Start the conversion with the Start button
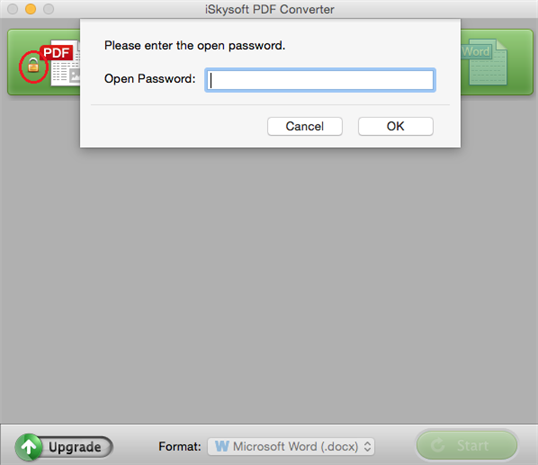The height and width of the screenshot is (465, 538). click(x=467, y=445)
